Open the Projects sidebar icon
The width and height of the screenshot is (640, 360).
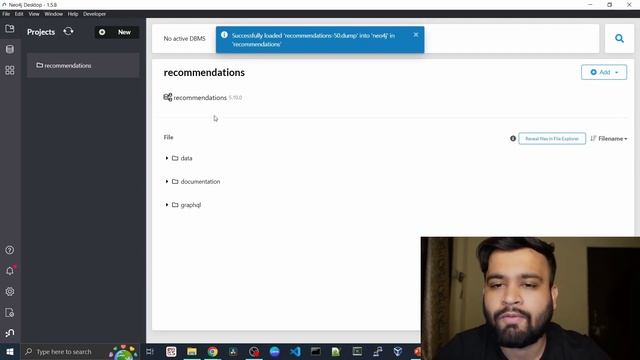(10, 29)
